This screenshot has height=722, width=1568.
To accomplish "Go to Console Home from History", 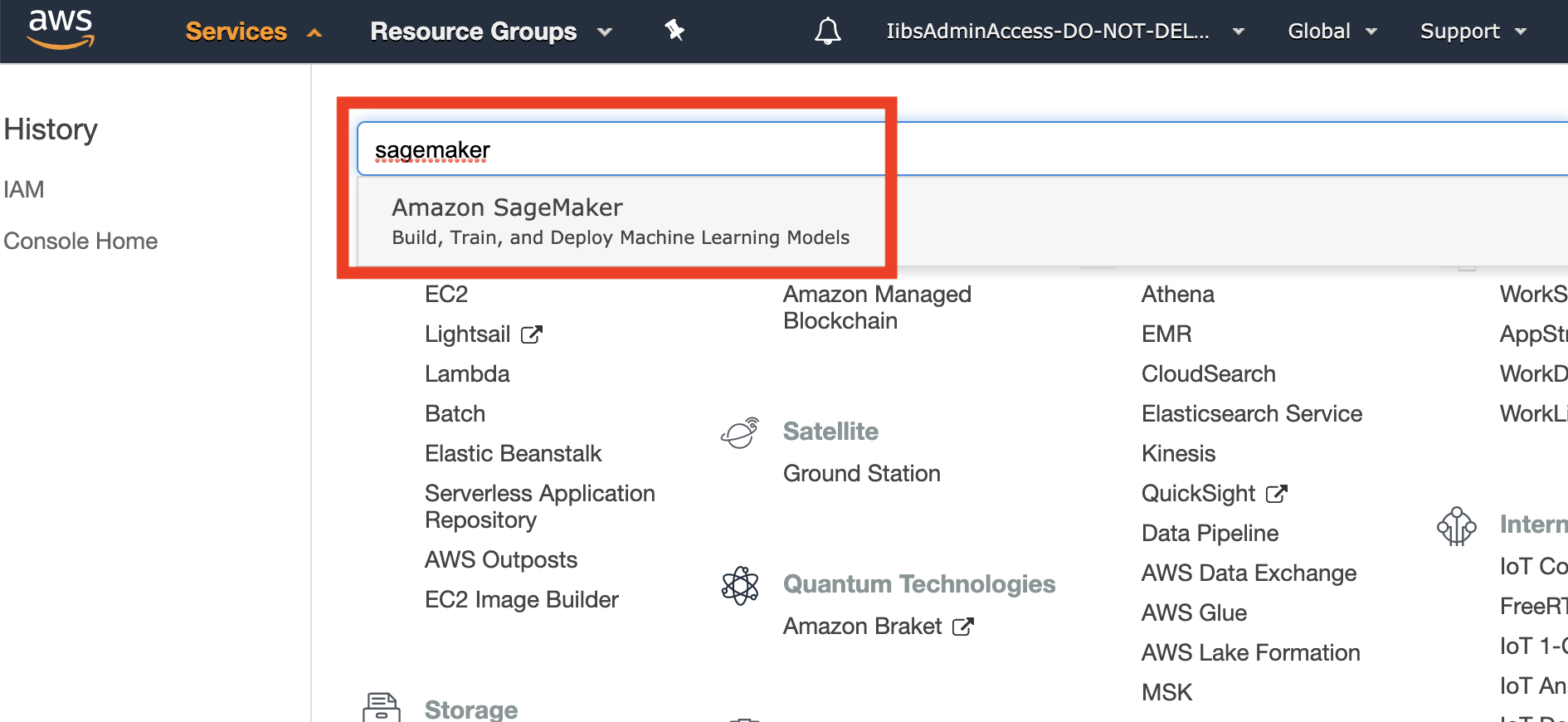I will tap(80, 241).
